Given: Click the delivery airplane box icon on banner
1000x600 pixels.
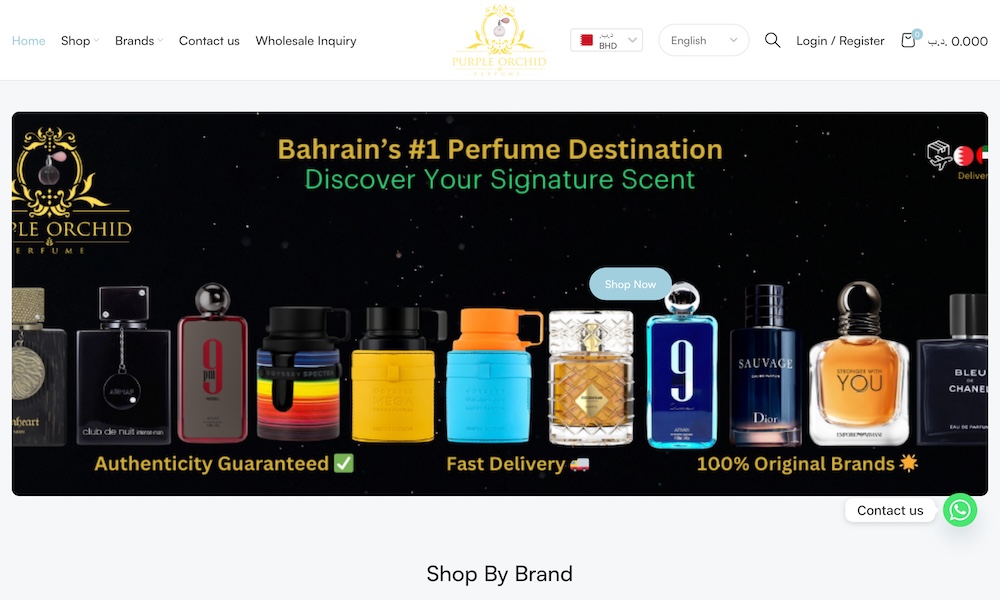Looking at the screenshot, I should pos(939,155).
